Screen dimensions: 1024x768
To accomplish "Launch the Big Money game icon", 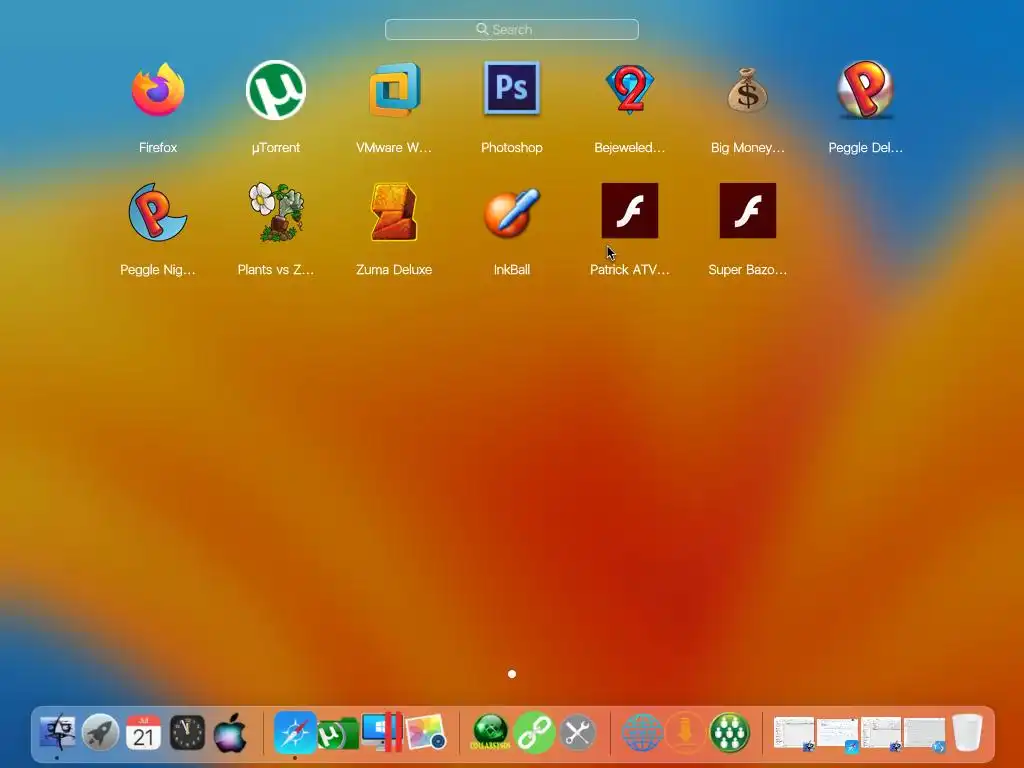I will pyautogui.click(x=748, y=91).
